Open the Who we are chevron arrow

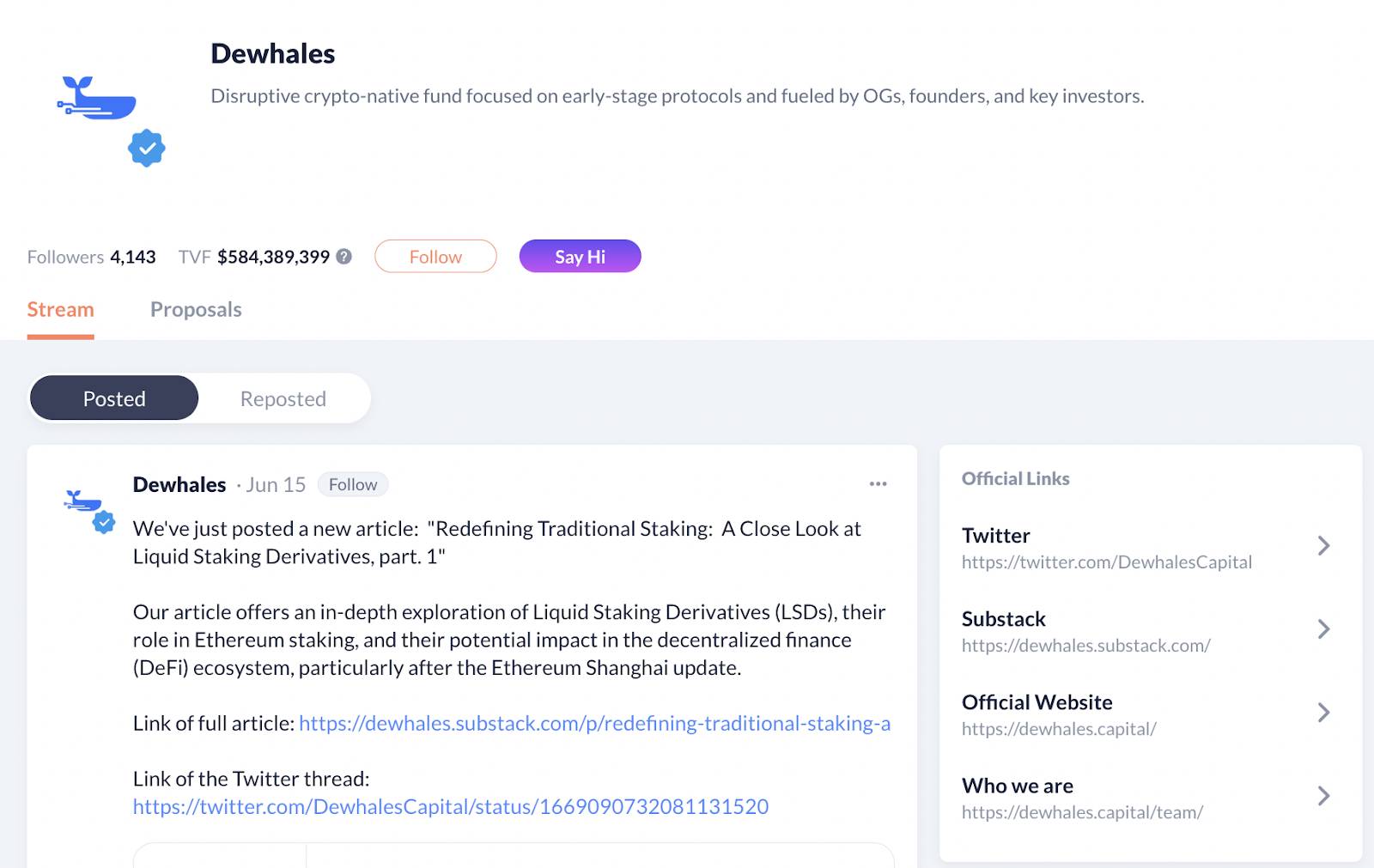click(x=1323, y=796)
